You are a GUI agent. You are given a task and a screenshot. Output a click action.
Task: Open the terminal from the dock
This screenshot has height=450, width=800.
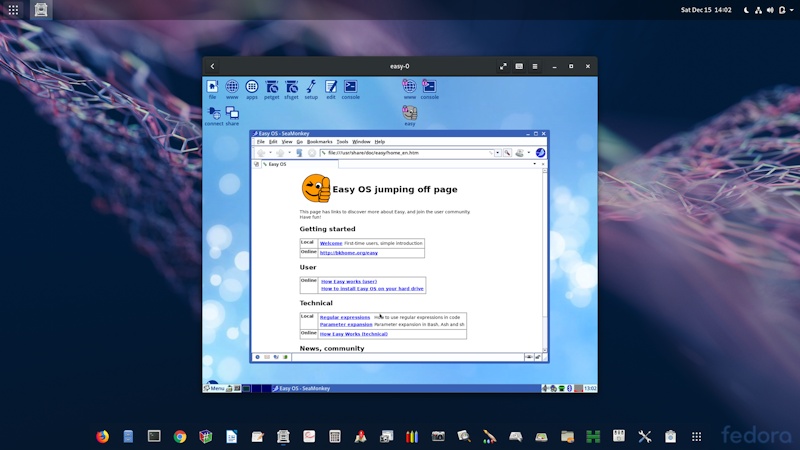point(154,436)
